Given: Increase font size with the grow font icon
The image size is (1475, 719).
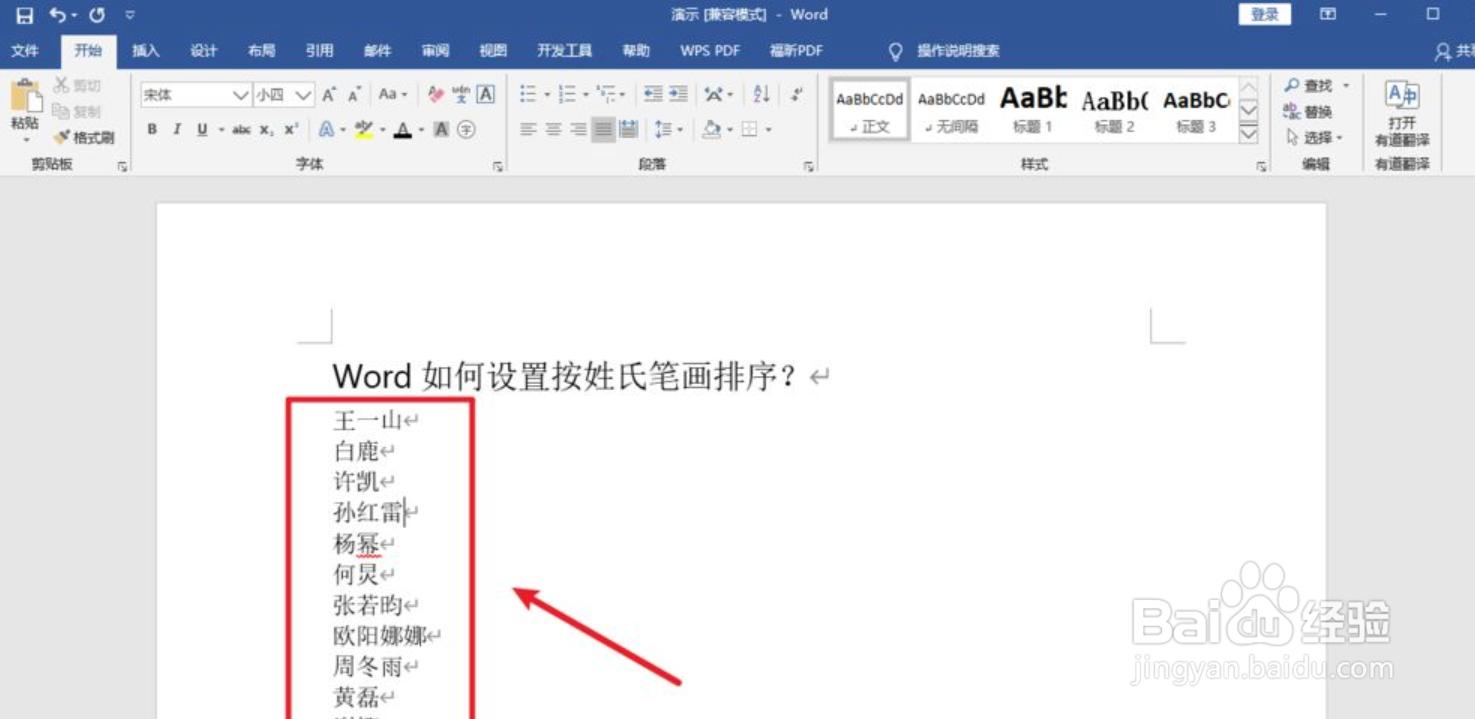Looking at the screenshot, I should point(329,95).
